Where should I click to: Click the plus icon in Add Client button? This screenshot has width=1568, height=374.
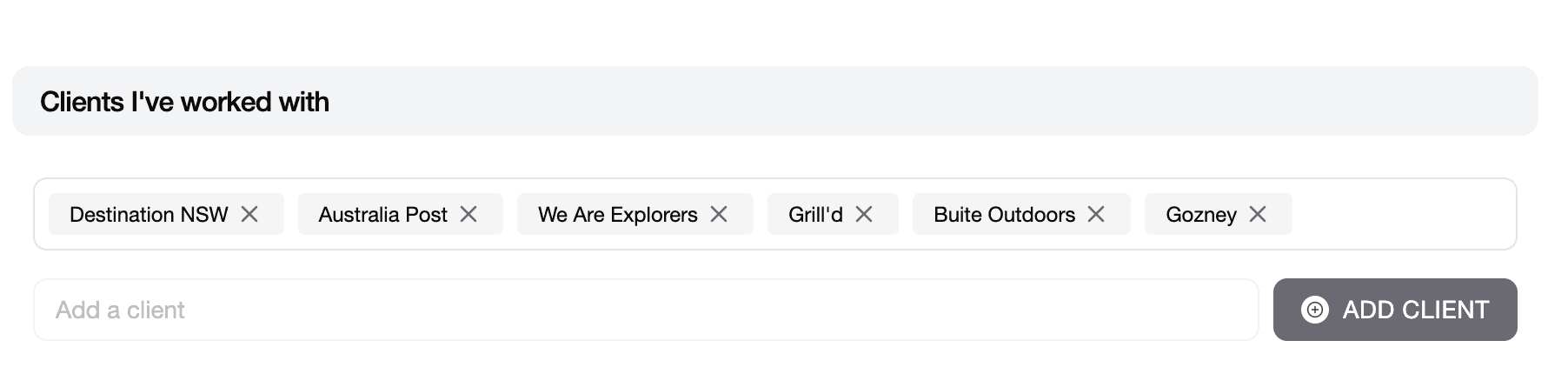[1314, 310]
